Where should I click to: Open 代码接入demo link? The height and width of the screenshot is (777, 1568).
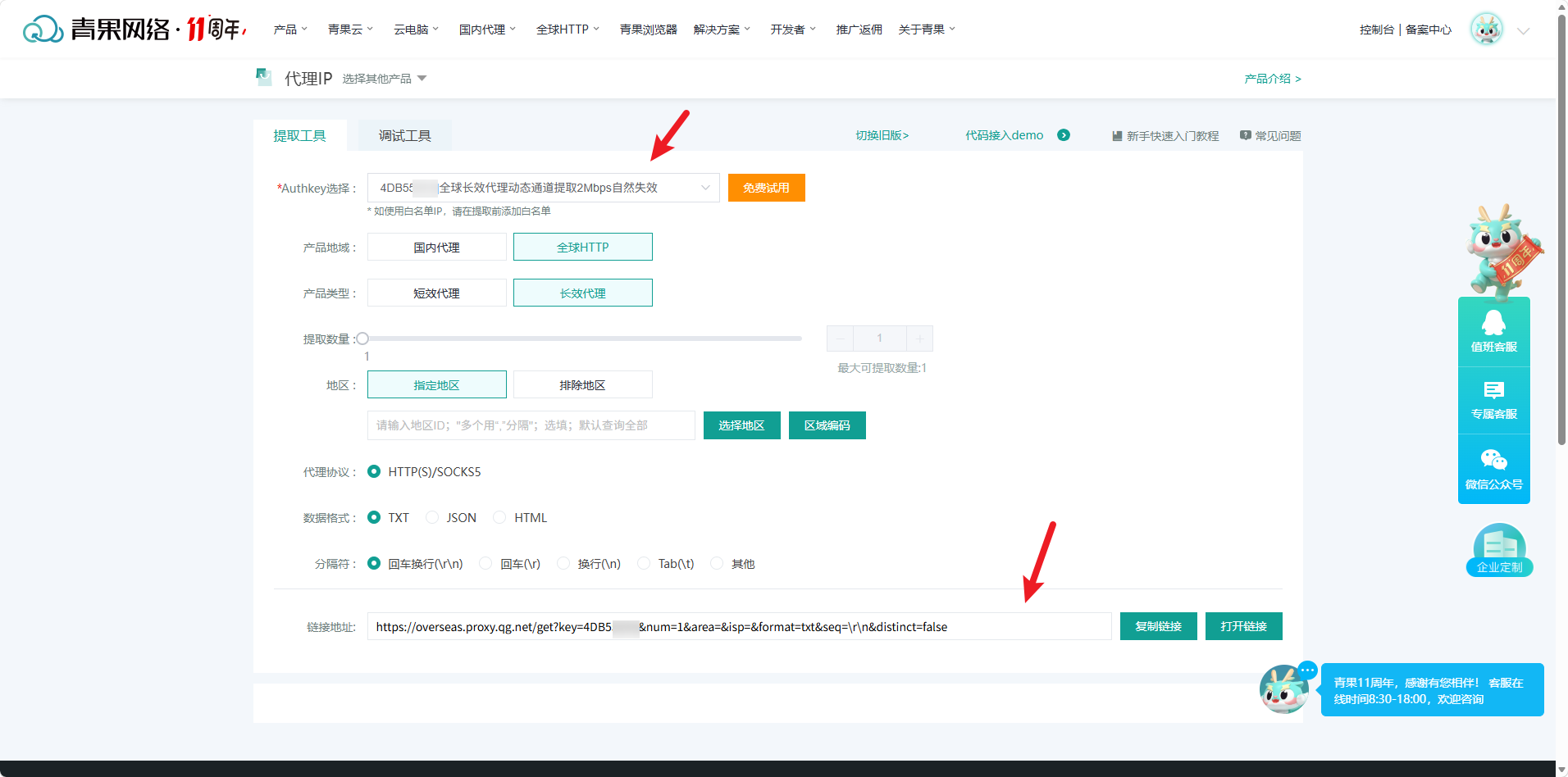click(x=1005, y=135)
